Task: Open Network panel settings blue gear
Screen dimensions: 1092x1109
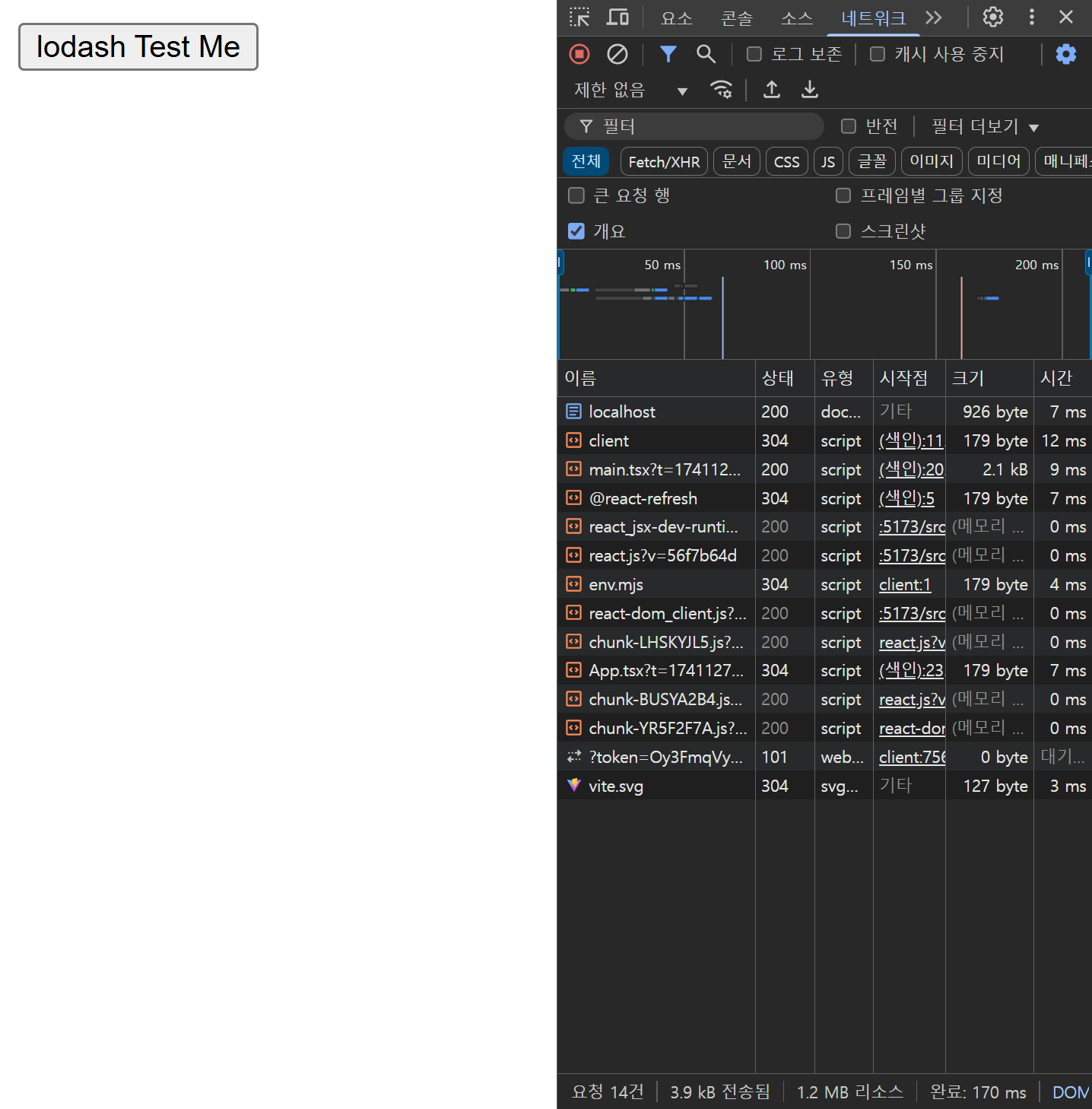Action: [x=1066, y=54]
